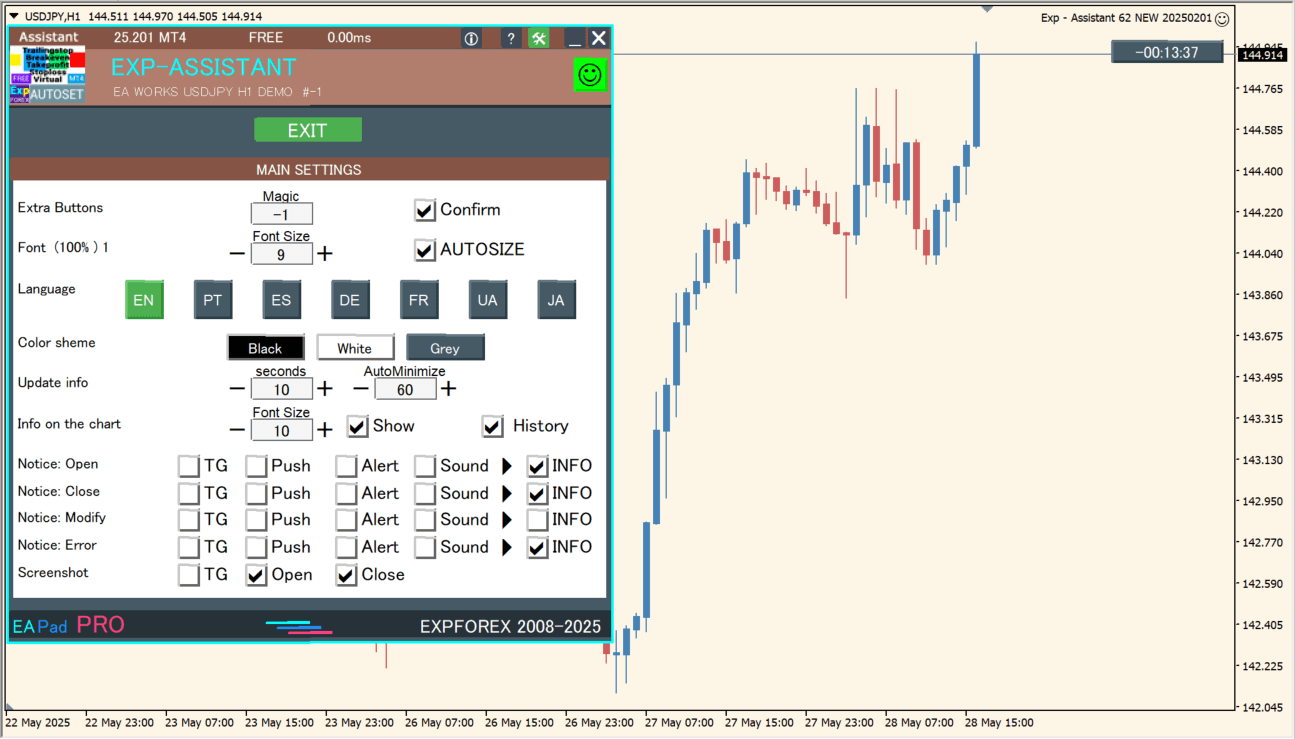1295x739 pixels.
Task: Play the Notice: Close sound arrow
Action: 507,493
